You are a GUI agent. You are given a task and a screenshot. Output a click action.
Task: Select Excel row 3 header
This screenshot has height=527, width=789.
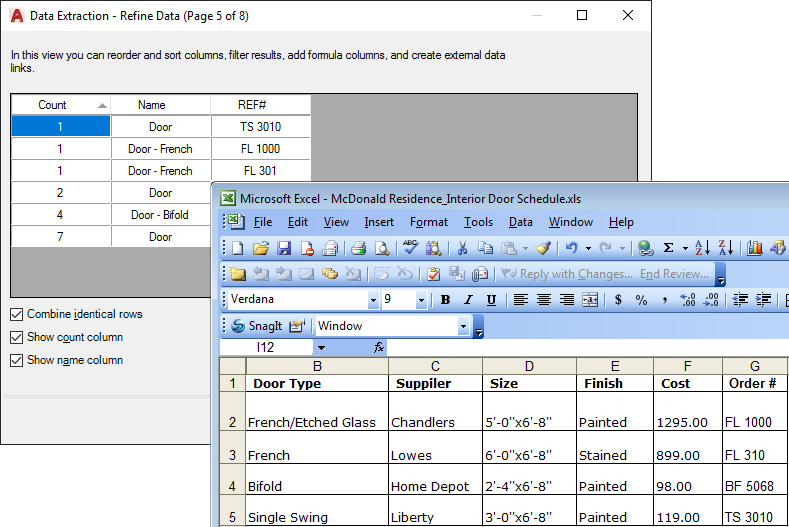pos(232,447)
